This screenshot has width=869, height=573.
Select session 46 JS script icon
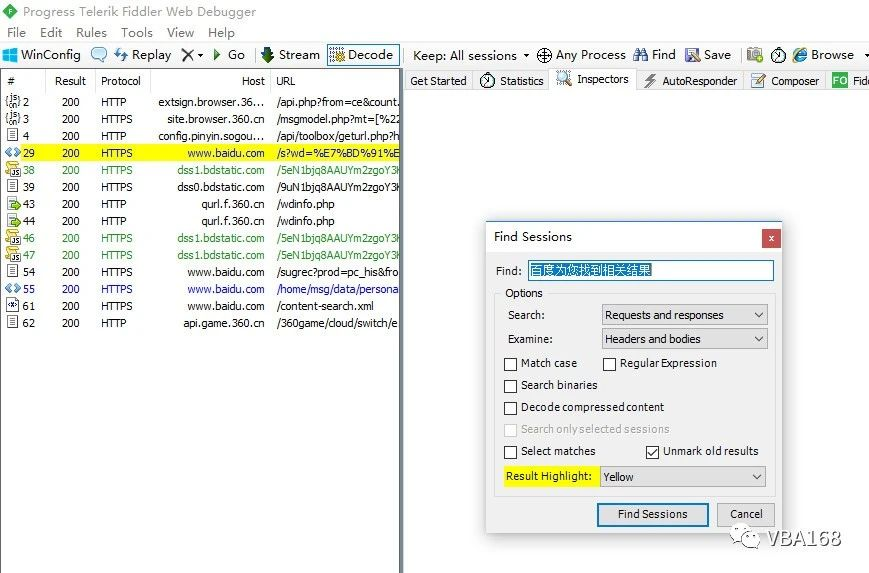[13, 238]
